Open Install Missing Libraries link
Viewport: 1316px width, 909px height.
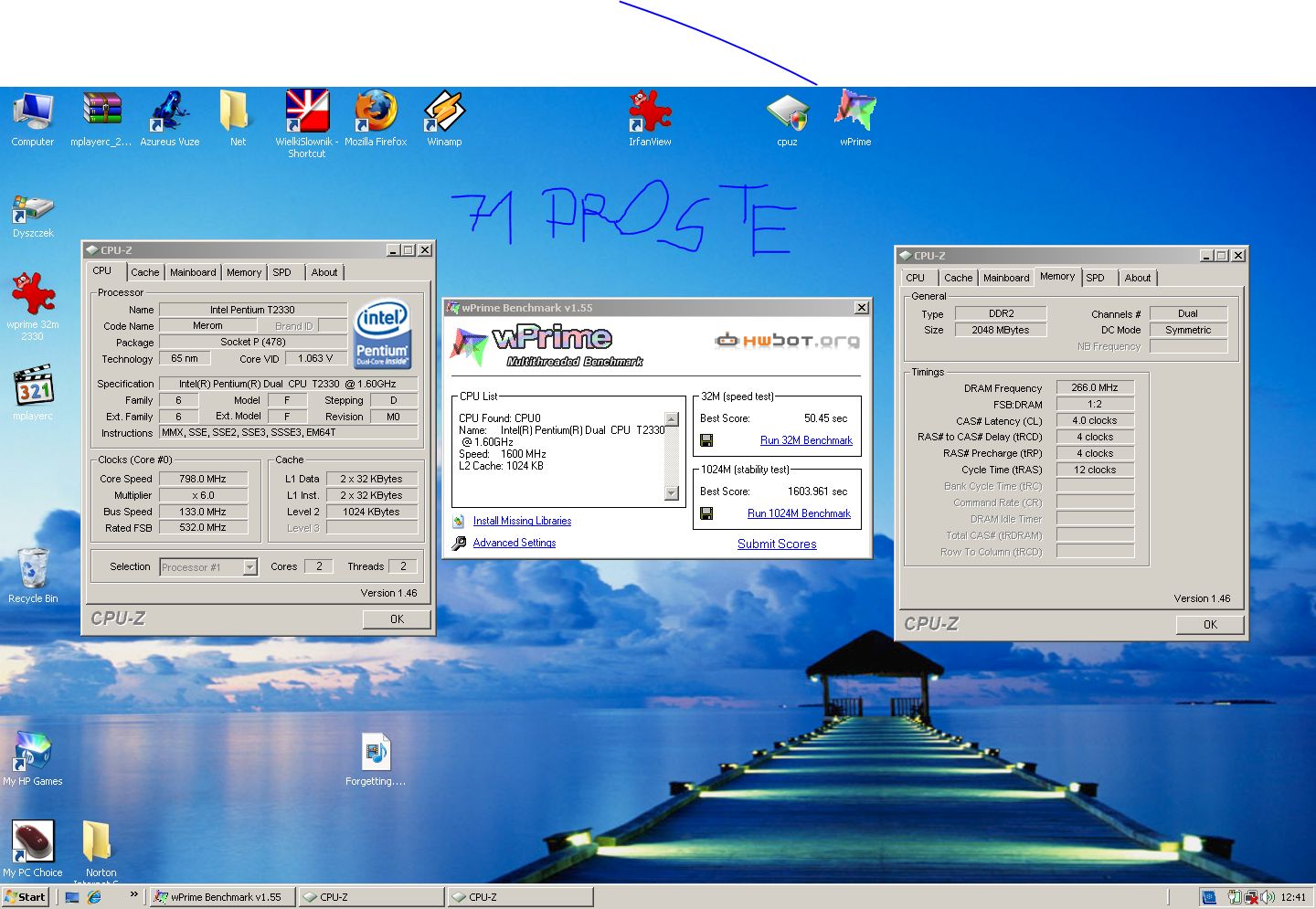point(522,521)
